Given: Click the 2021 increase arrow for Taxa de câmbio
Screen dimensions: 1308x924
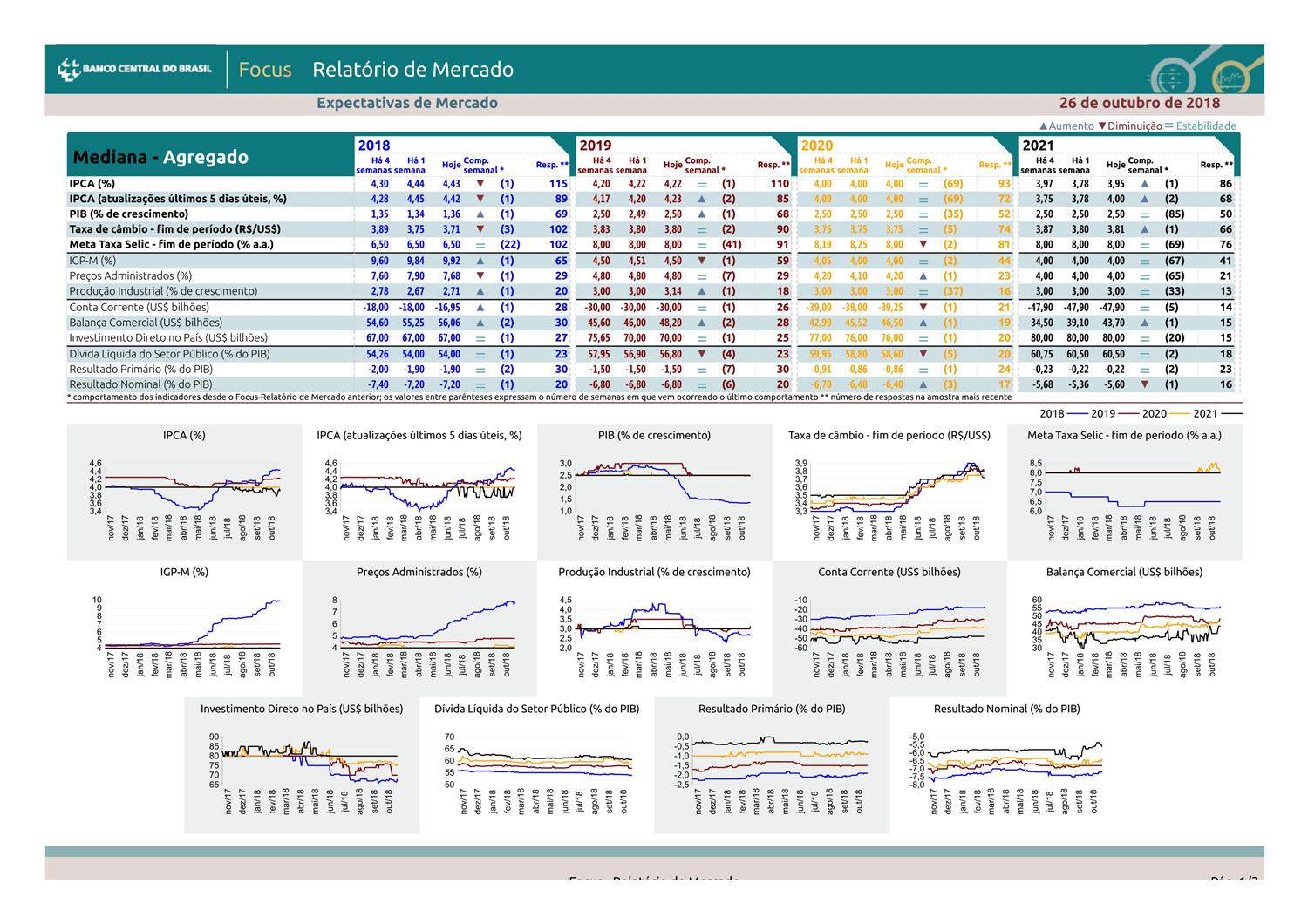Looking at the screenshot, I should (x=1144, y=229).
